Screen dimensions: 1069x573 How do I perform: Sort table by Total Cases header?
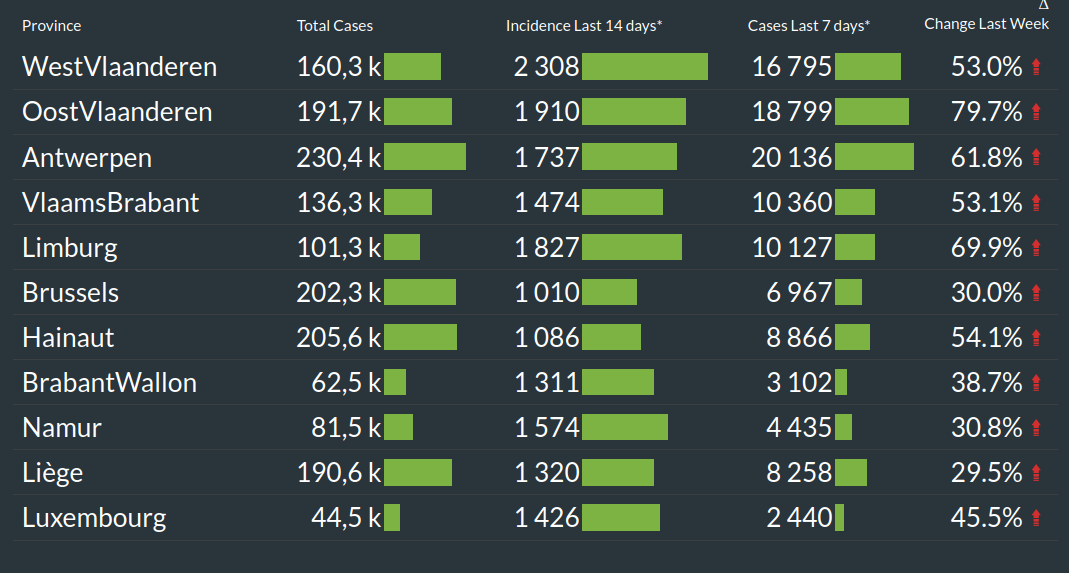point(334,25)
